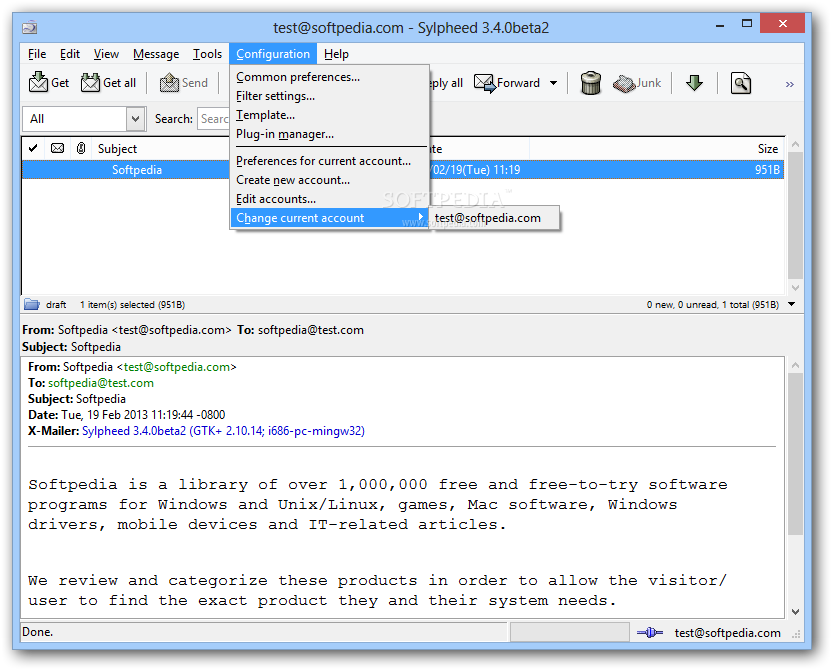The width and height of the screenshot is (832, 670).
Task: Click in the Search input field
Action: click(214, 119)
